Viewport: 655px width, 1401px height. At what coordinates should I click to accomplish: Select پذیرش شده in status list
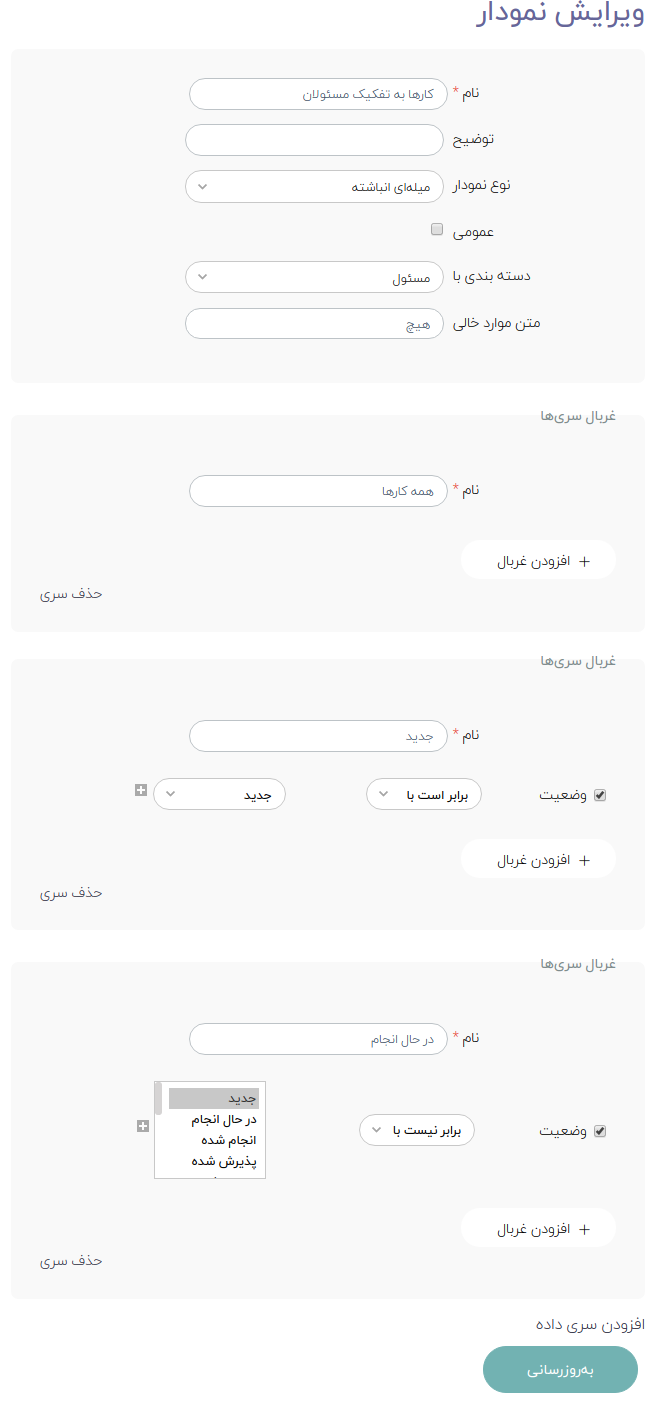(224, 1161)
